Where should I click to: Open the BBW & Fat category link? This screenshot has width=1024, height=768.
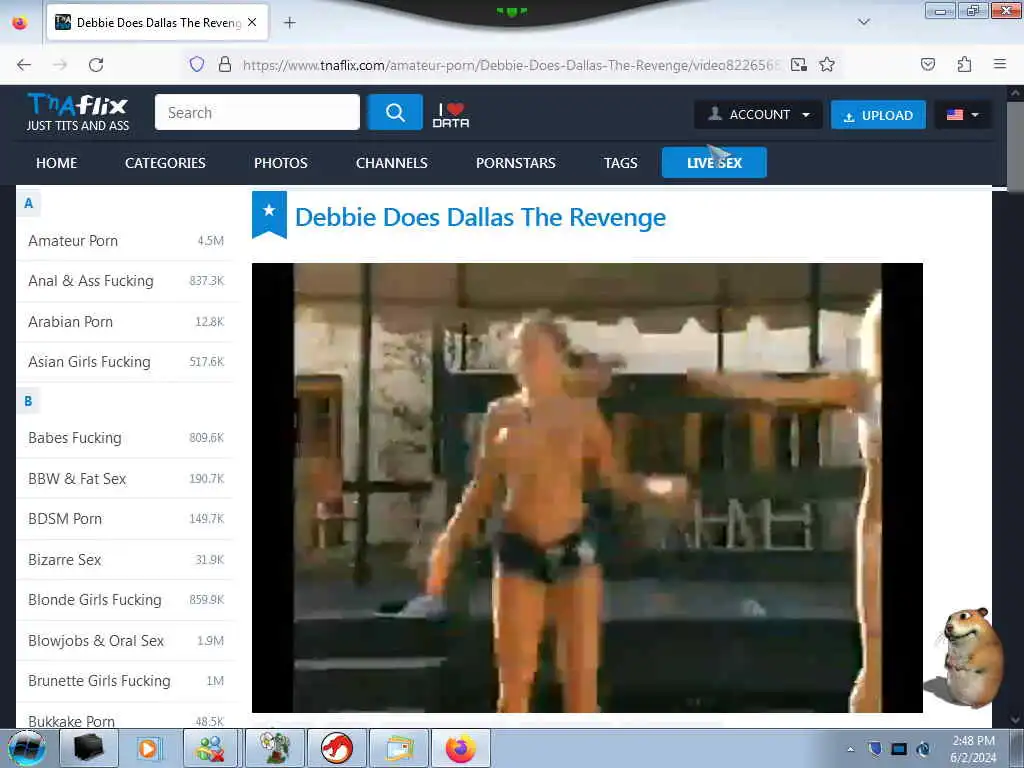coord(77,479)
